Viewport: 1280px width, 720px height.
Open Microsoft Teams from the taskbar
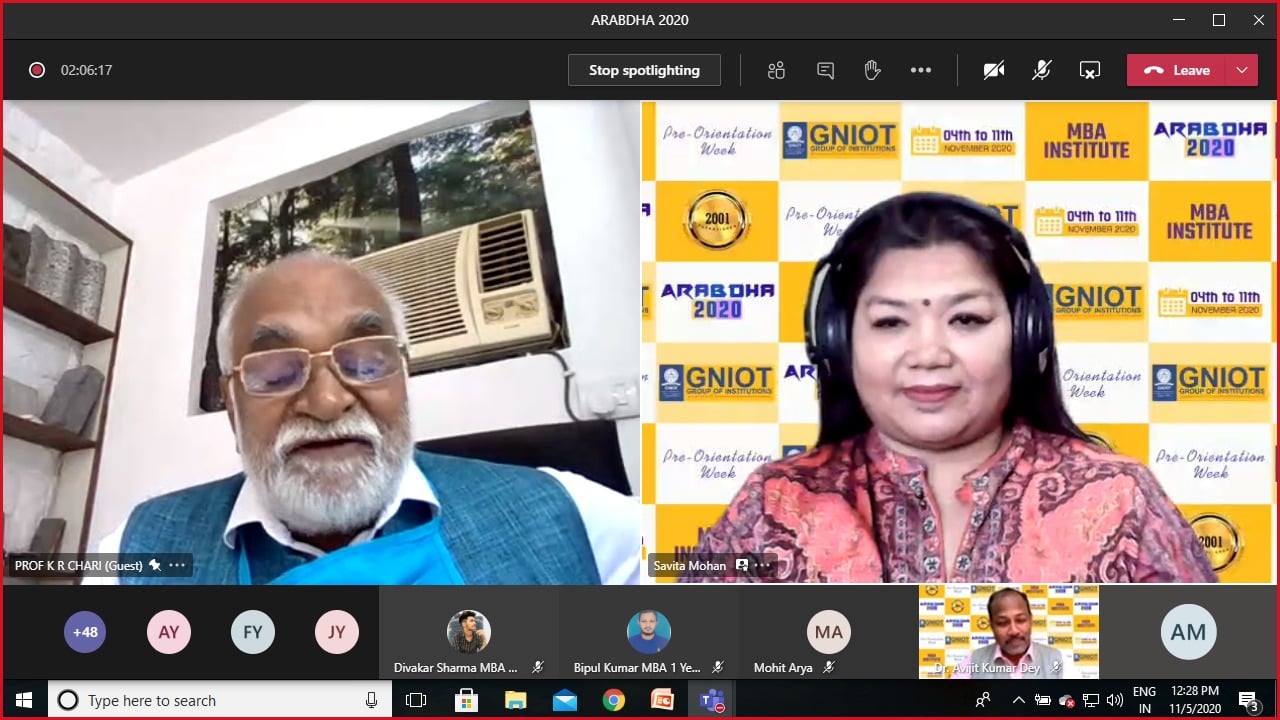[712, 700]
